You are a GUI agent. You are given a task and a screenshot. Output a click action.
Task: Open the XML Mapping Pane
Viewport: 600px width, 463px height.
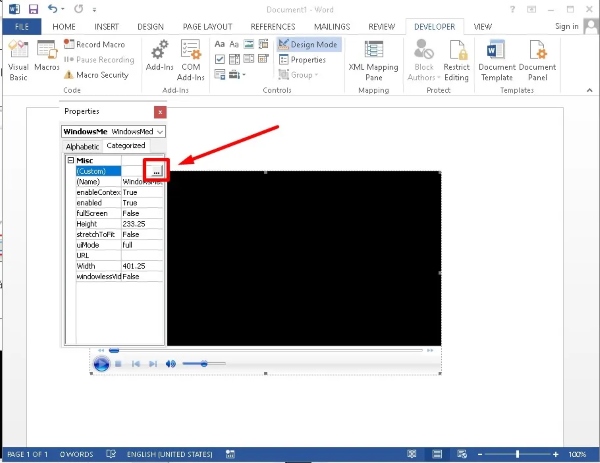point(375,58)
